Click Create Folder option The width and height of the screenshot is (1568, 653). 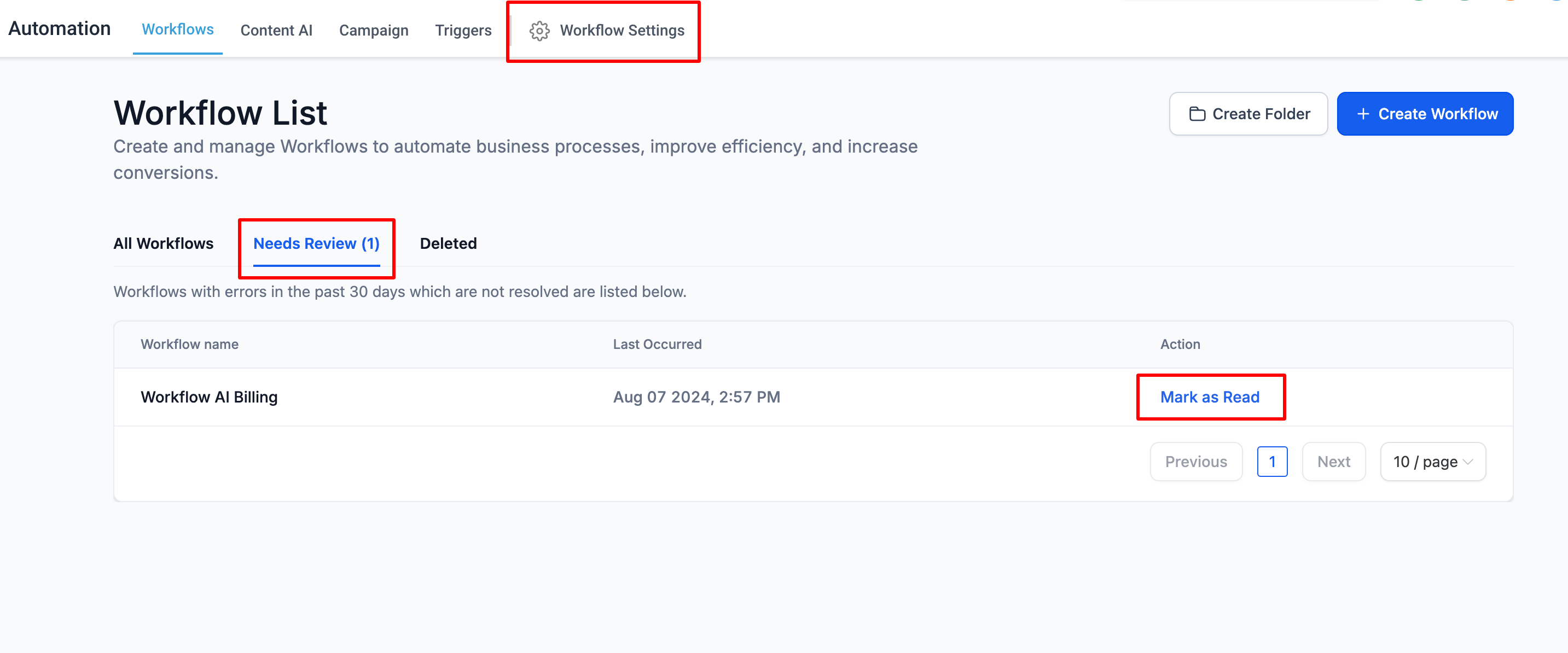click(x=1249, y=113)
